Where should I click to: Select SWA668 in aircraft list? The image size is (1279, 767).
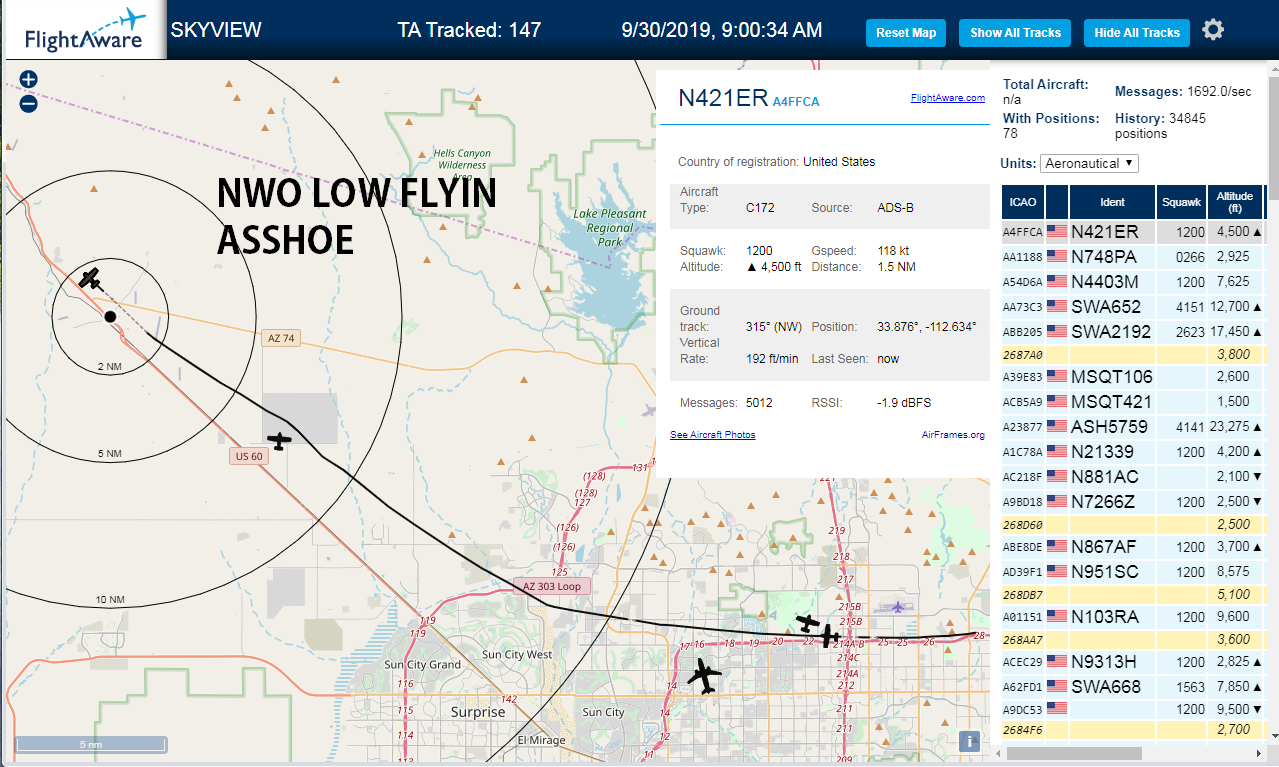tap(1134, 686)
